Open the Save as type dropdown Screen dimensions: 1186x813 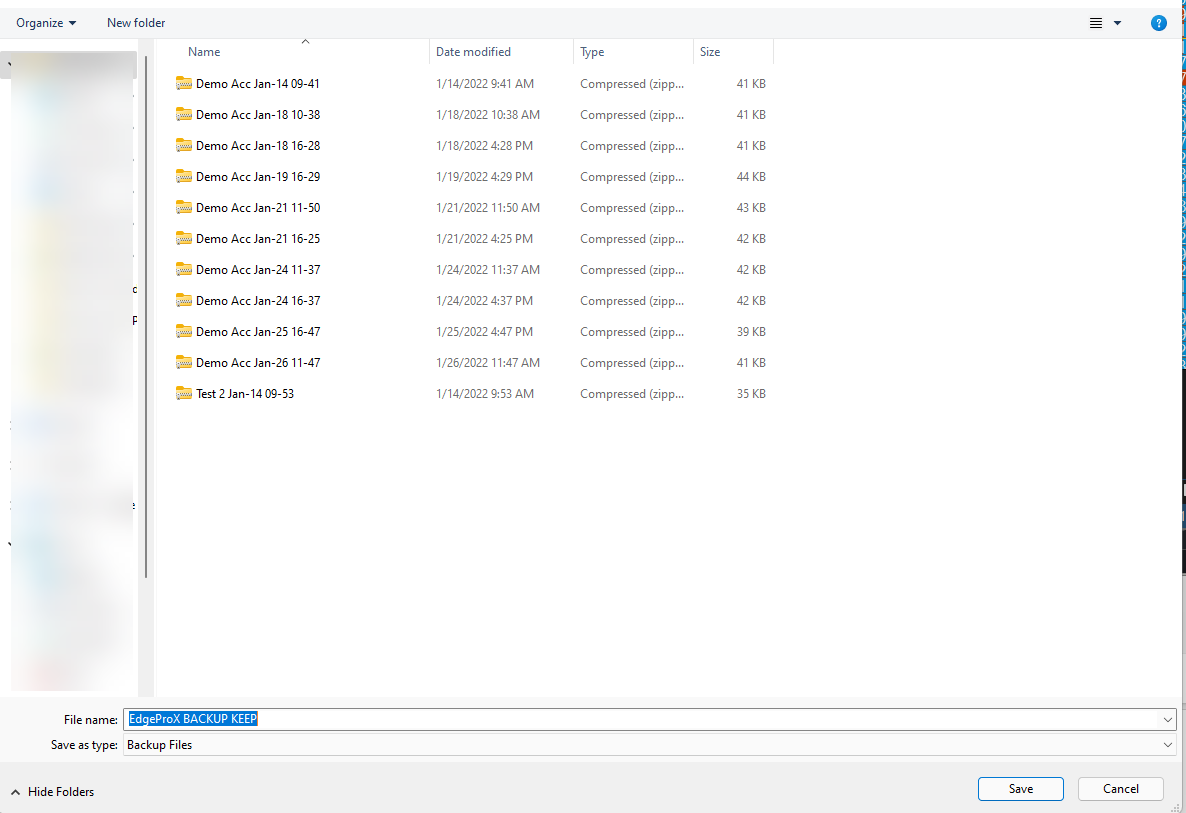point(1167,745)
